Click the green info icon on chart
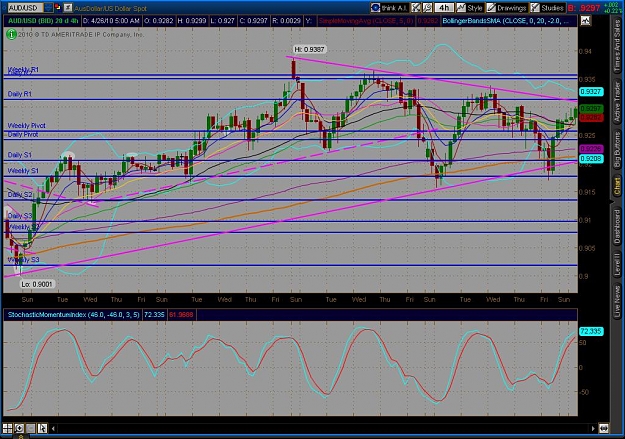 point(11,35)
